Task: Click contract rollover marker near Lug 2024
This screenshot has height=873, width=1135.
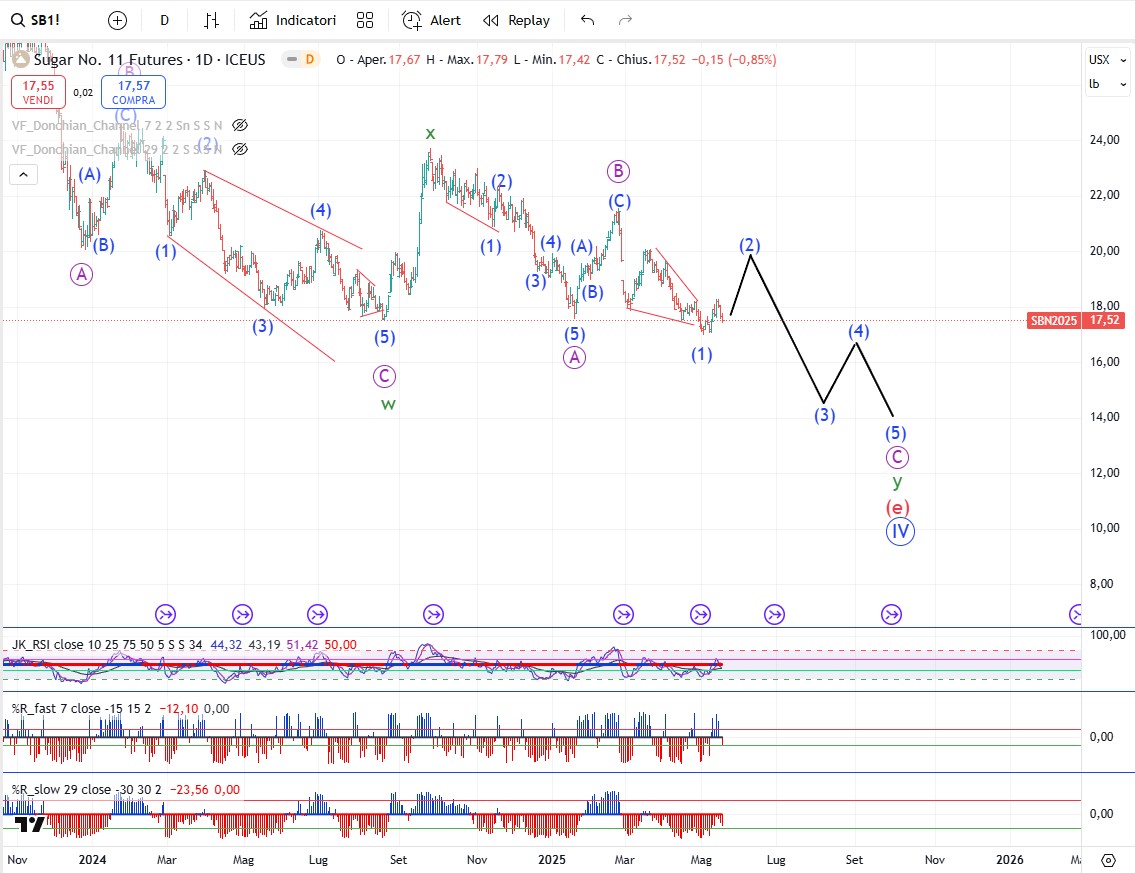Action: coord(318,615)
